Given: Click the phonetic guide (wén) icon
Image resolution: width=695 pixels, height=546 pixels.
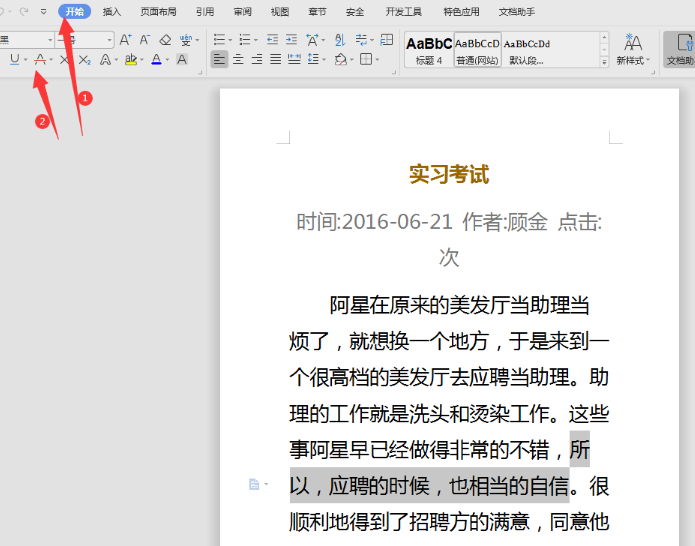Looking at the screenshot, I should tap(186, 40).
